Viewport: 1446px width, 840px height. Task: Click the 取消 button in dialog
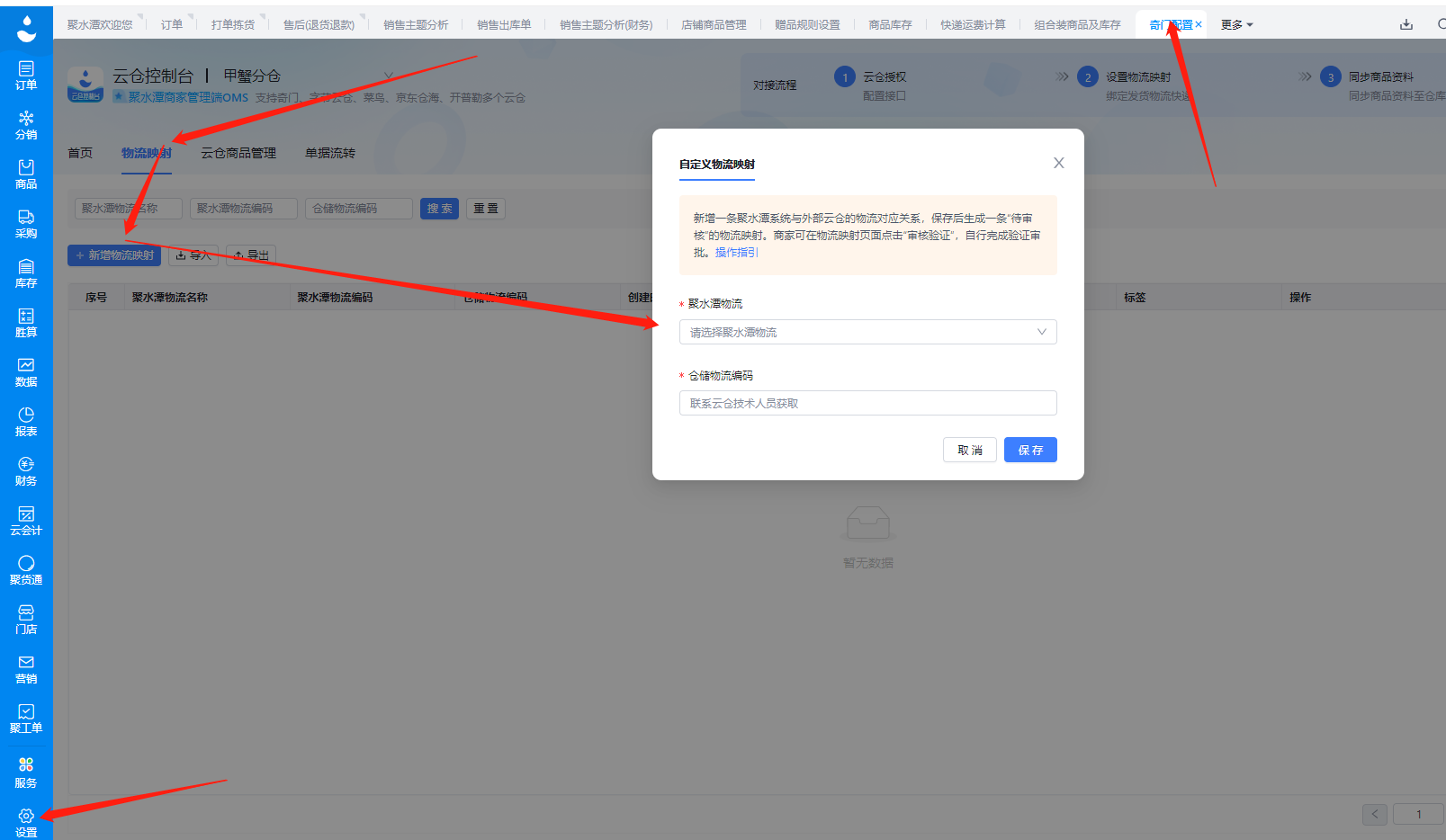pyautogui.click(x=970, y=450)
